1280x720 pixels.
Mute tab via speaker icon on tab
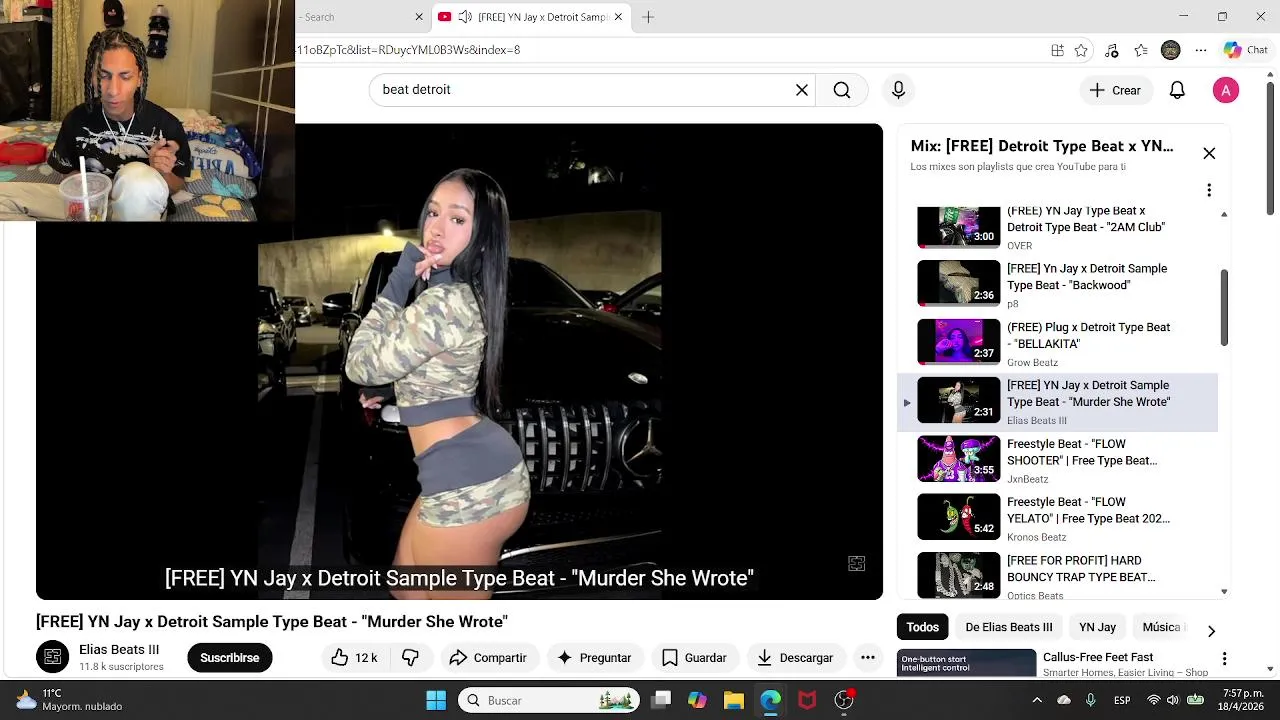[x=465, y=17]
